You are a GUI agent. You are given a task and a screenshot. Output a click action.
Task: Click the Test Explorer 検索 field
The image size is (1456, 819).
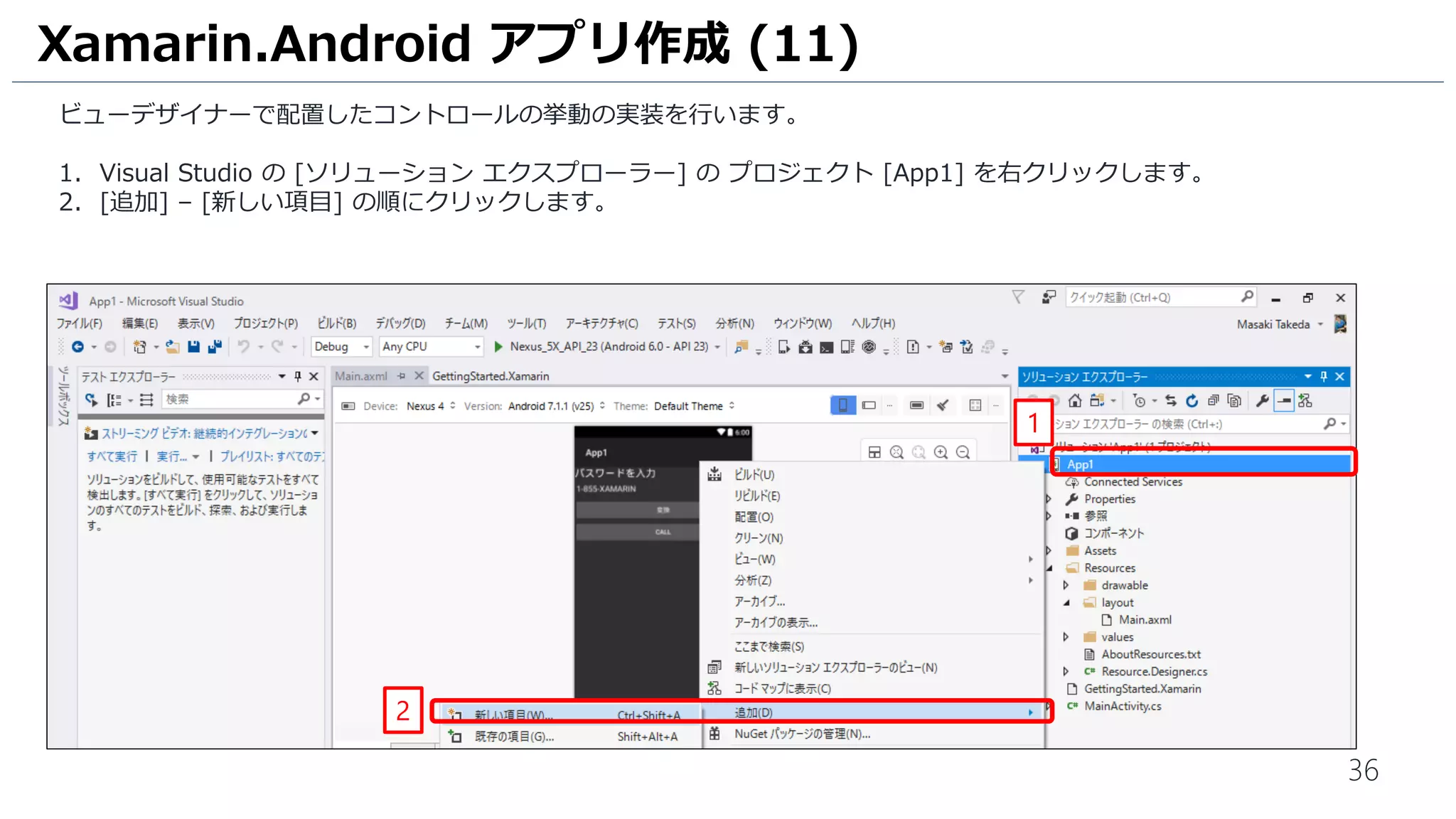[x=242, y=400]
